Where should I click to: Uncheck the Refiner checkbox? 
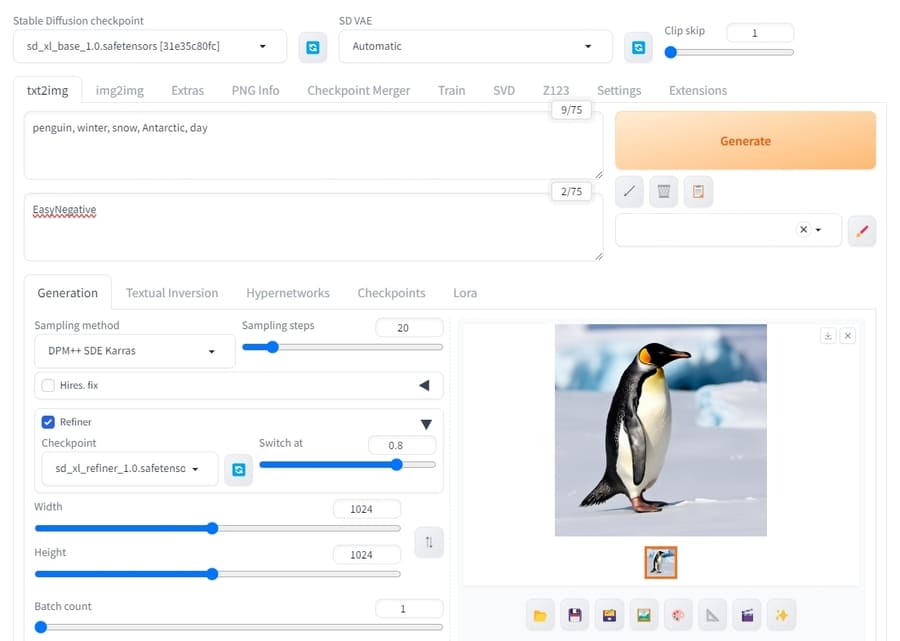[48, 422]
